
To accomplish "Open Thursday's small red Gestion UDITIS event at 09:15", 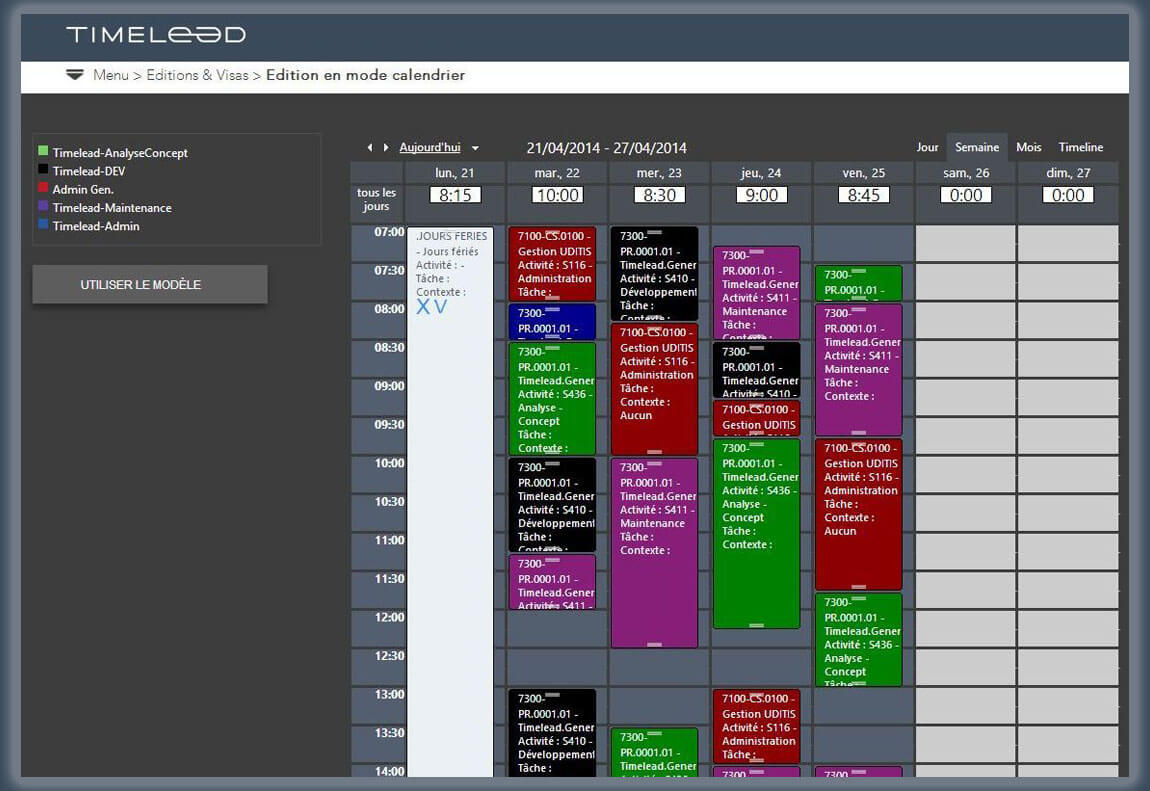I will pyautogui.click(x=756, y=419).
